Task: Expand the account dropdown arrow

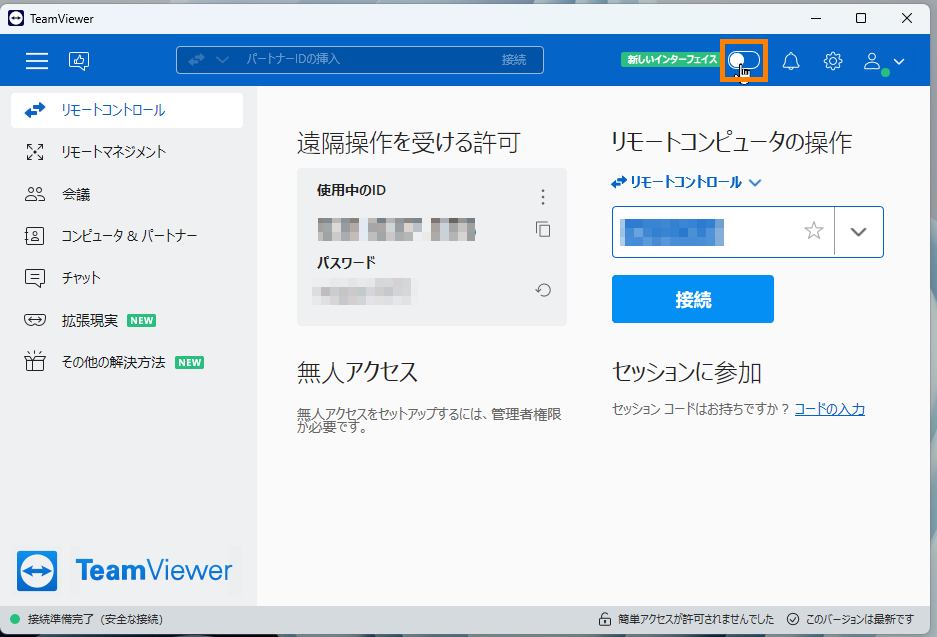Action: [899, 62]
